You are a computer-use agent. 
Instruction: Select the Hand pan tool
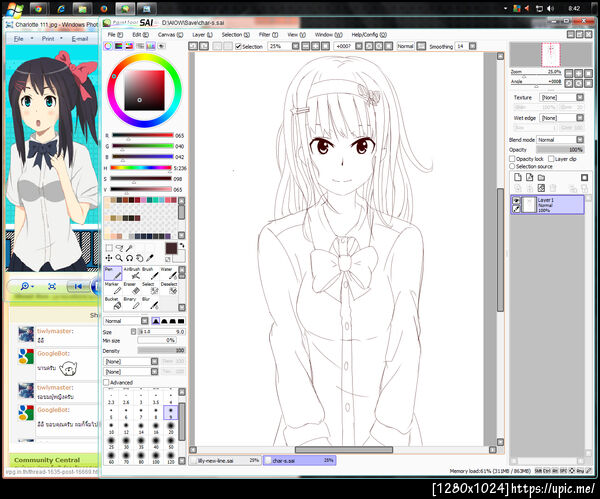[x=140, y=258]
